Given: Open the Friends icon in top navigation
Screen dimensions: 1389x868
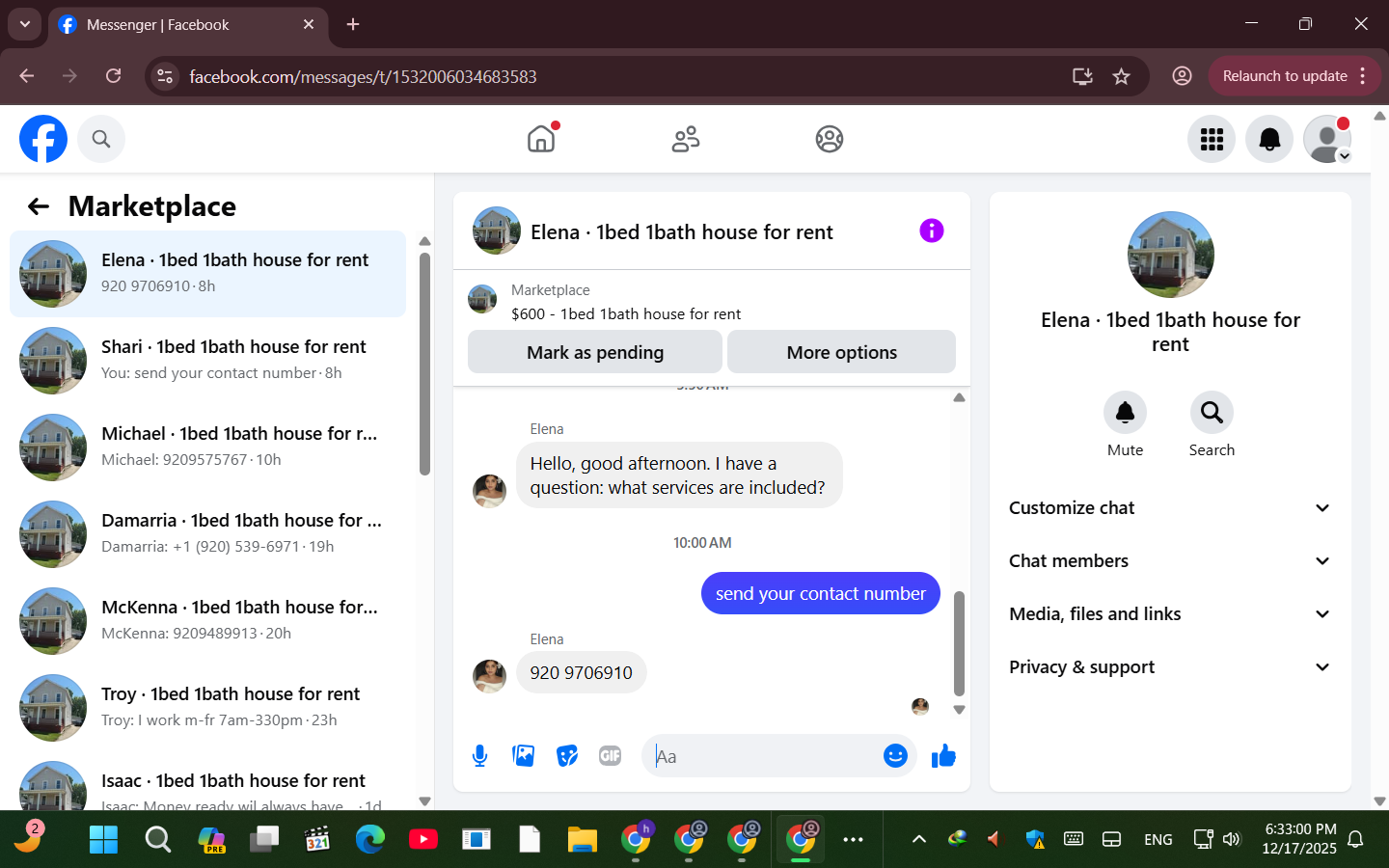Looking at the screenshot, I should (686, 139).
